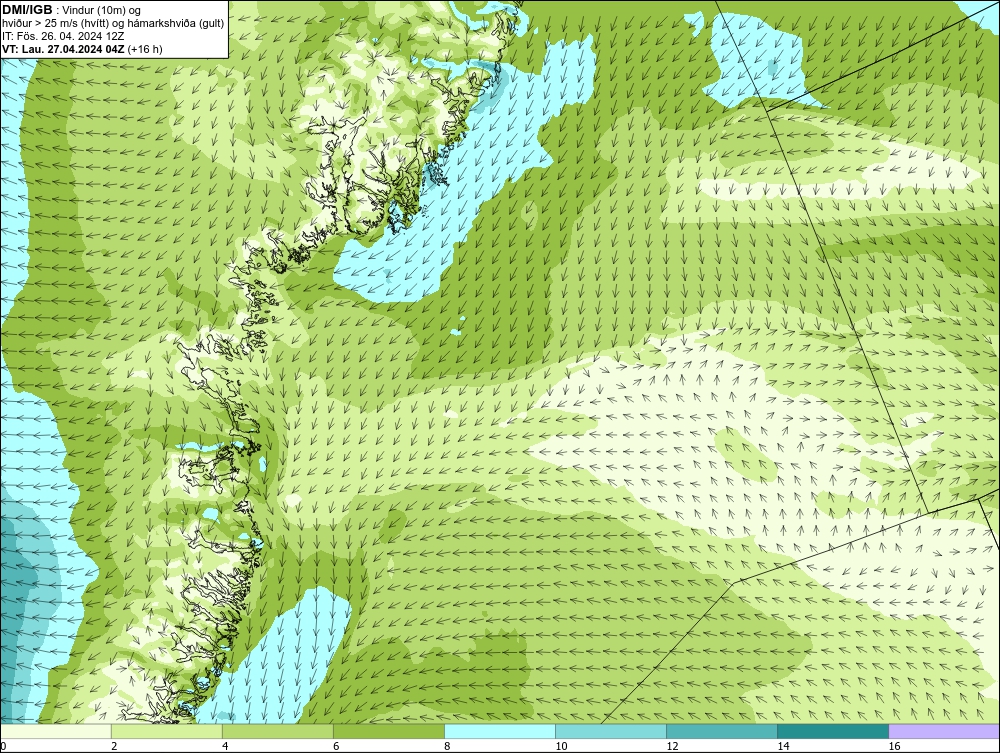1000x753 pixels.
Task: Click the legend scale label '2'
Action: point(114,746)
